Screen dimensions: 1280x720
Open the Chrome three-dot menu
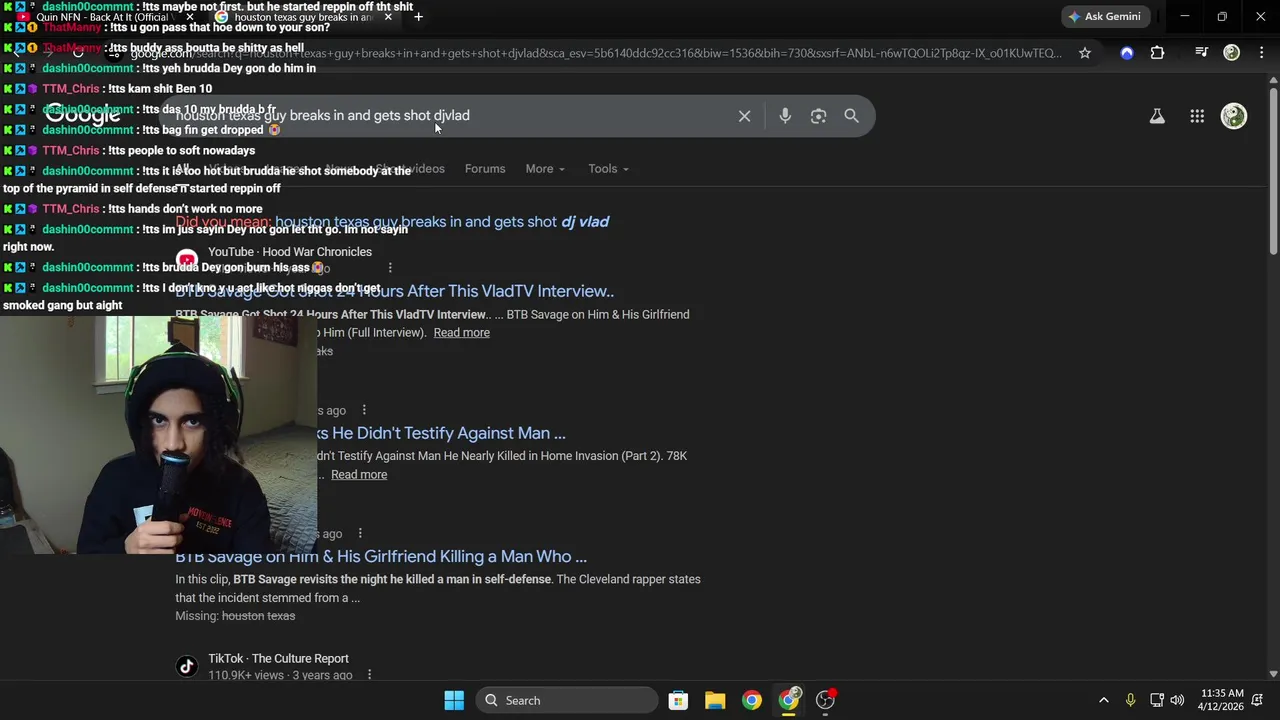pyautogui.click(x=1261, y=53)
